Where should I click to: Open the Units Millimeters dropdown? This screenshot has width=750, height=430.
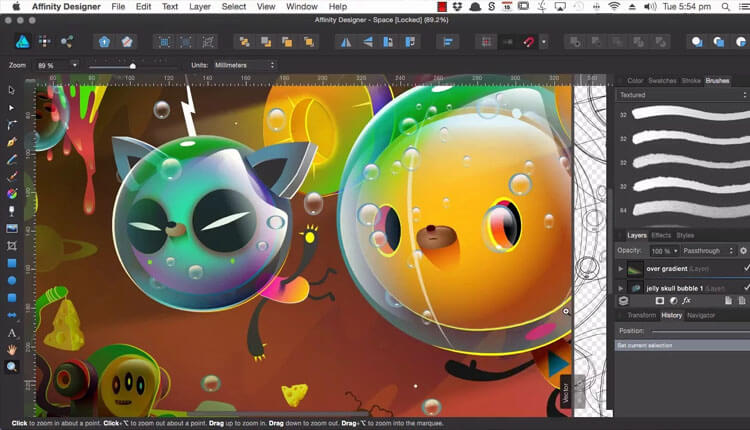pyautogui.click(x=244, y=65)
